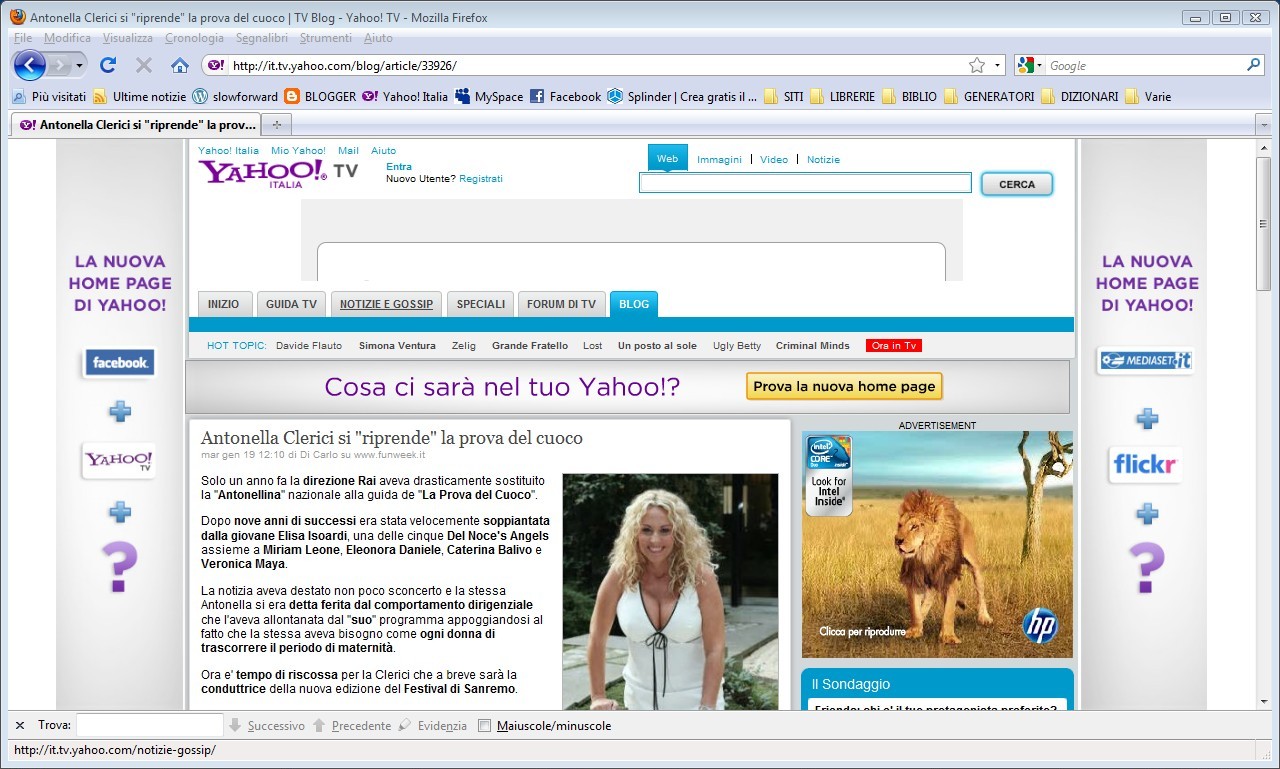Click the Evidenzia highlight button

coord(433,726)
